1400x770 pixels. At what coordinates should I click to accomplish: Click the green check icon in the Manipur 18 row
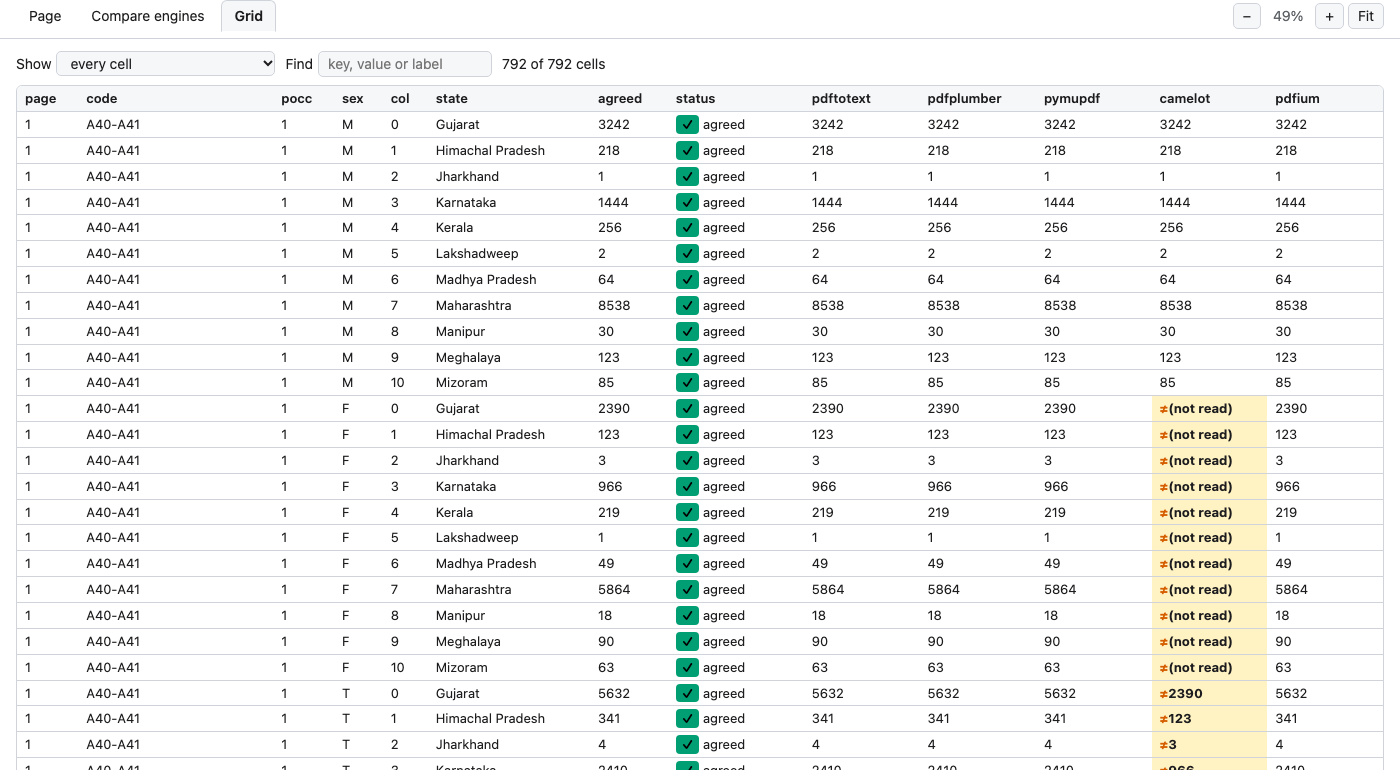tap(686, 616)
